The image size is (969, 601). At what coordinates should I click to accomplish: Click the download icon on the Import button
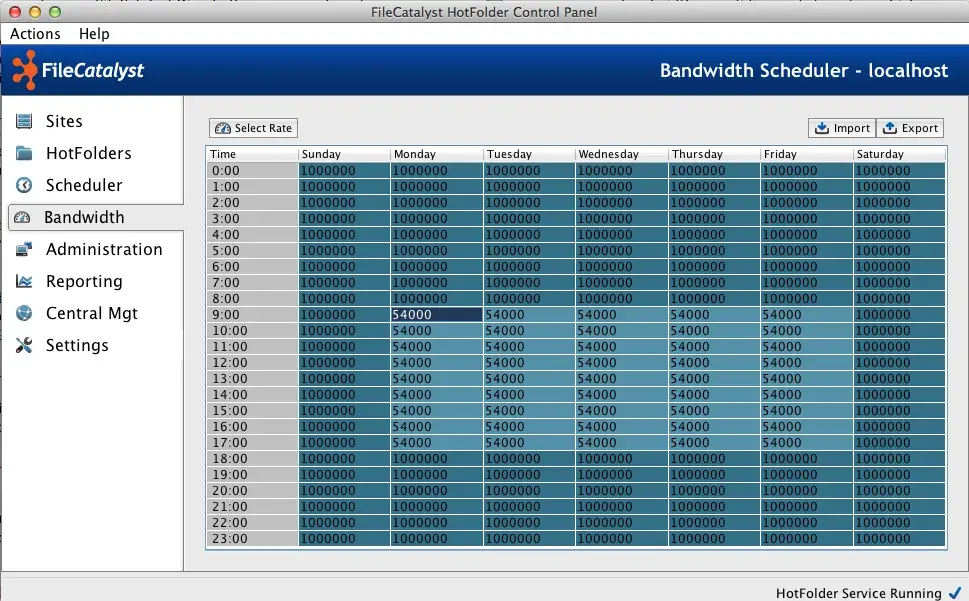[822, 128]
